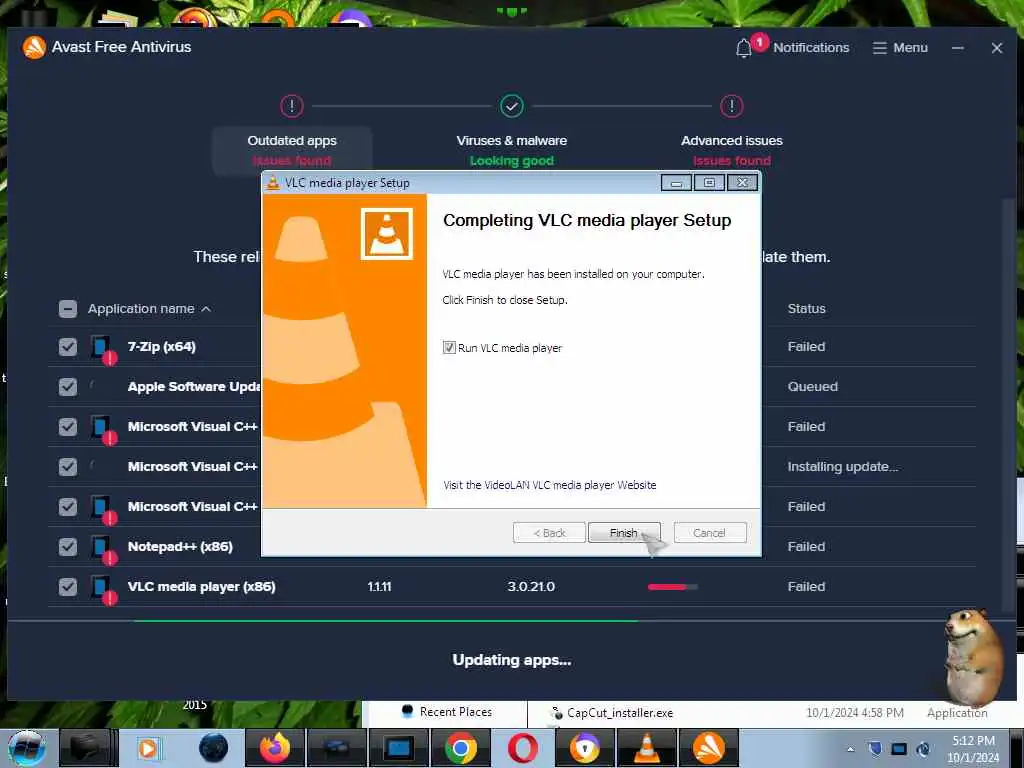This screenshot has width=1024, height=768.
Task: Click the blue globe taskbar icon
Action: 214,748
